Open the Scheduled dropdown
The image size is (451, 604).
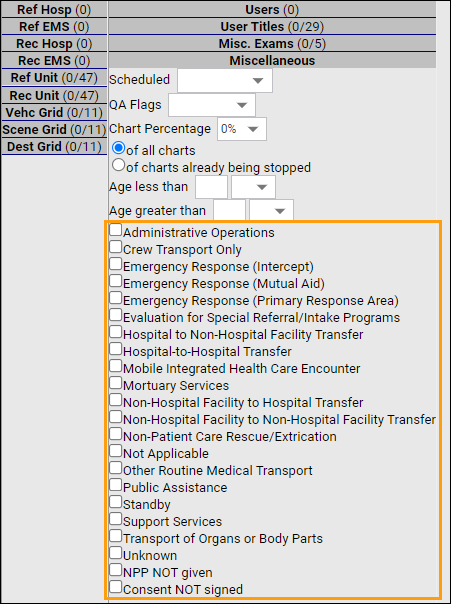click(x=225, y=81)
